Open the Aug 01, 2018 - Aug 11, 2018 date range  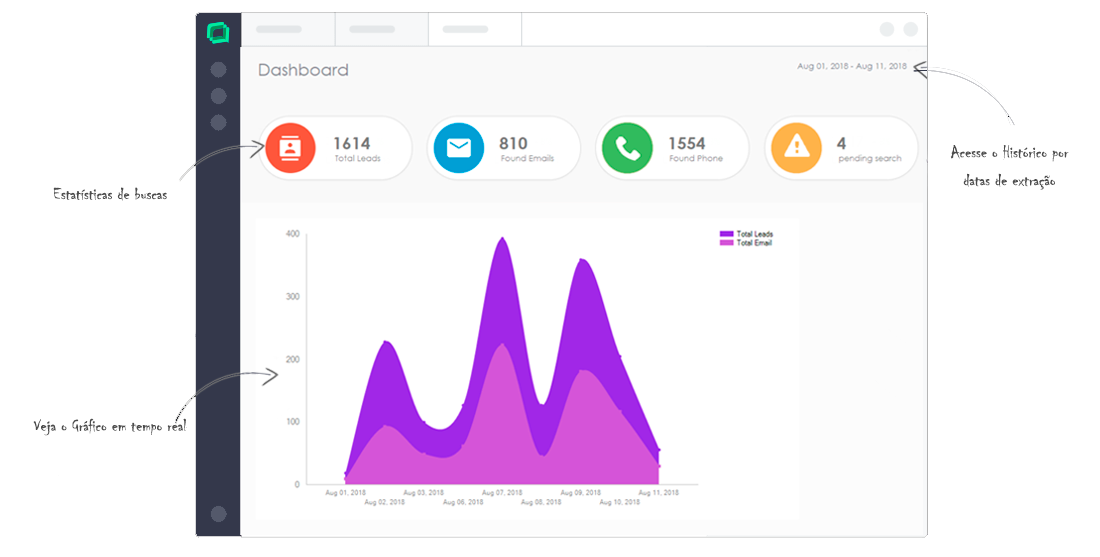(x=852, y=66)
